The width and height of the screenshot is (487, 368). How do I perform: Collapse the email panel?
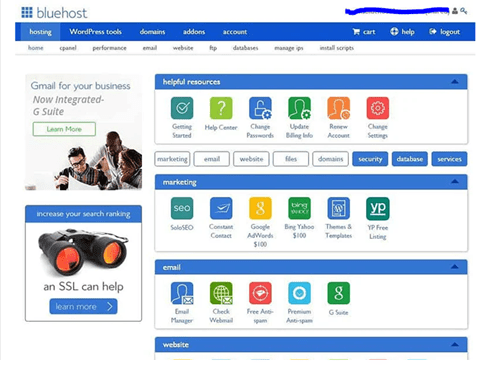point(455,267)
